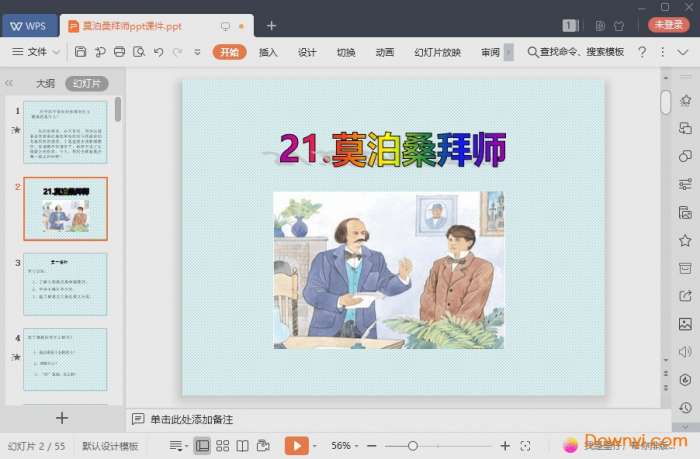
Task: Click the fit slide to window icon
Action: click(525, 446)
